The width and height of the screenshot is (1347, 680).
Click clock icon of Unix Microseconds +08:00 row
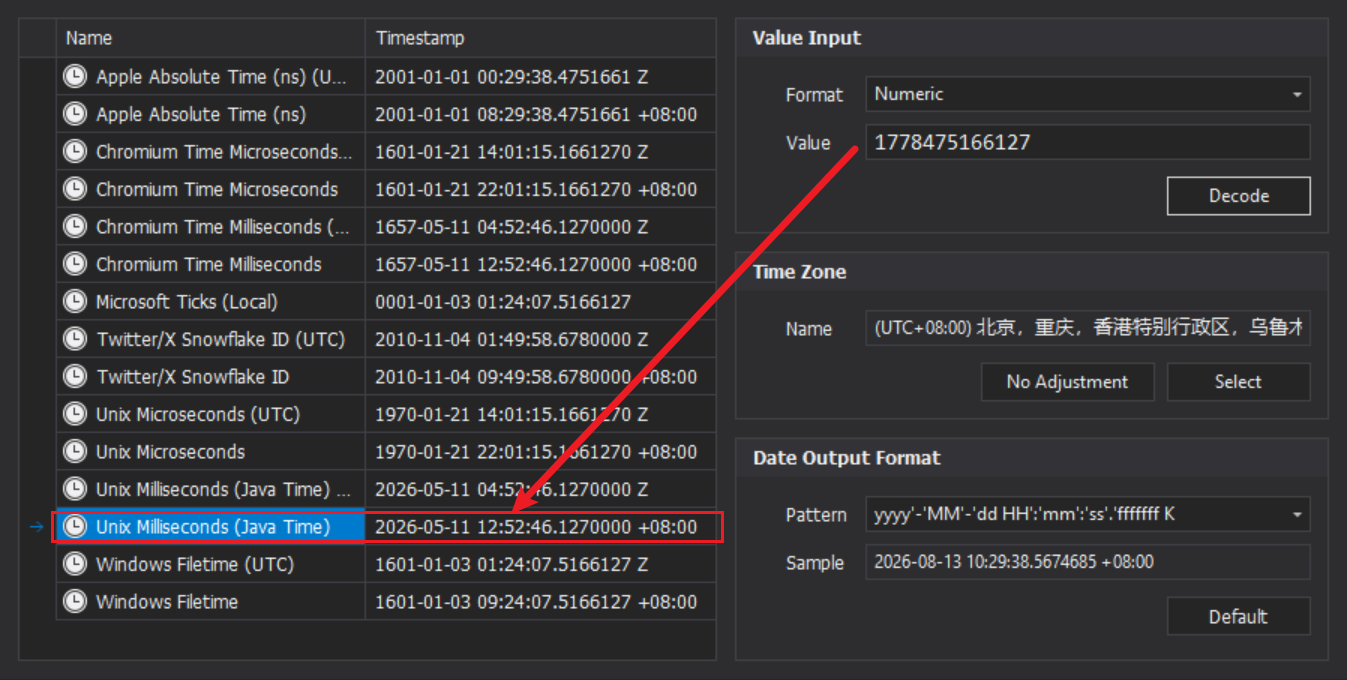[x=75, y=451]
